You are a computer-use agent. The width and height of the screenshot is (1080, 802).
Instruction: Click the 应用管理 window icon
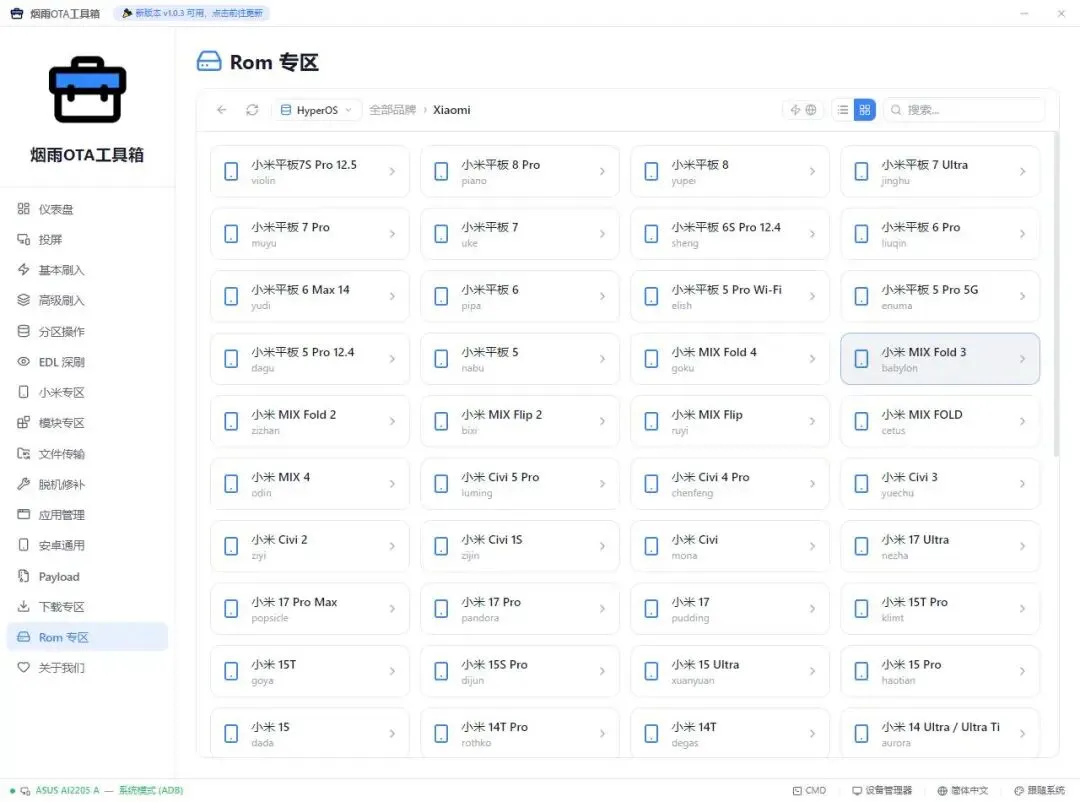[23, 514]
